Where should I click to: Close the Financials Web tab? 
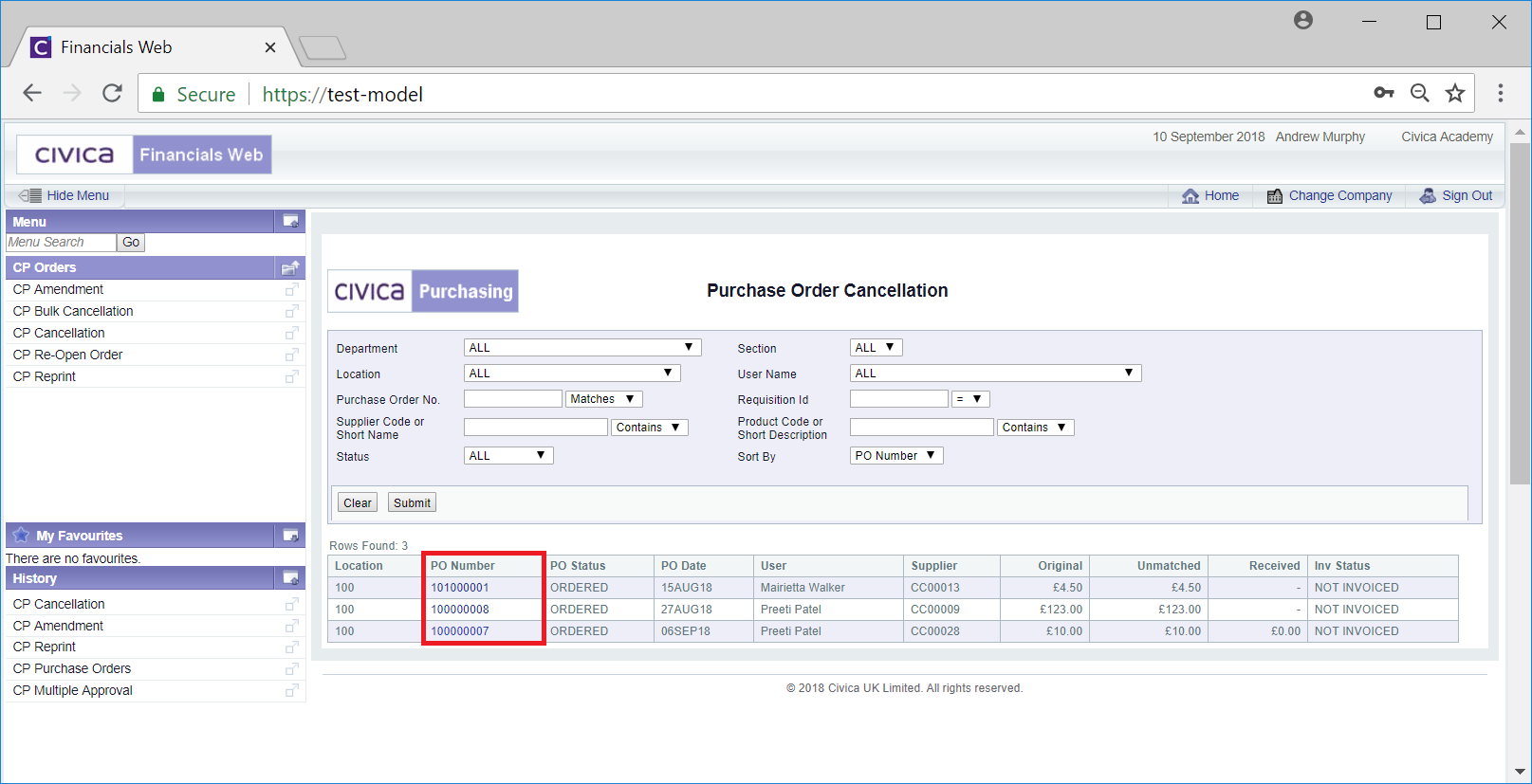270,47
